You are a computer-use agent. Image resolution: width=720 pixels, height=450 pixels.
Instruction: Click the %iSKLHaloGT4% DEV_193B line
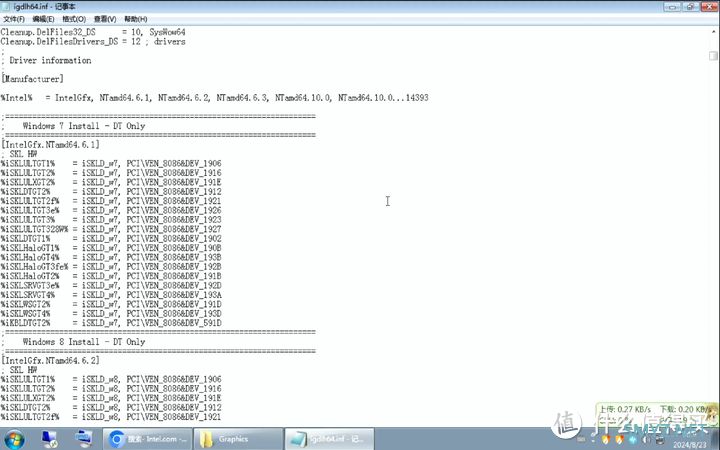click(111, 257)
